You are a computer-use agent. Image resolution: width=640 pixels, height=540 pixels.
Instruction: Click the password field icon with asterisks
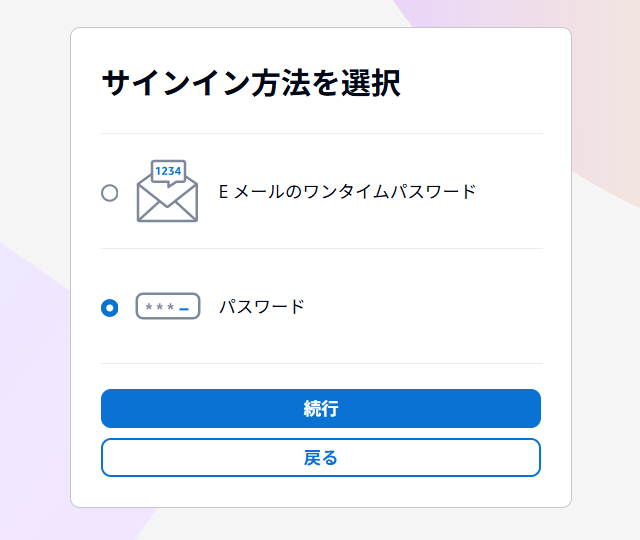[168, 306]
